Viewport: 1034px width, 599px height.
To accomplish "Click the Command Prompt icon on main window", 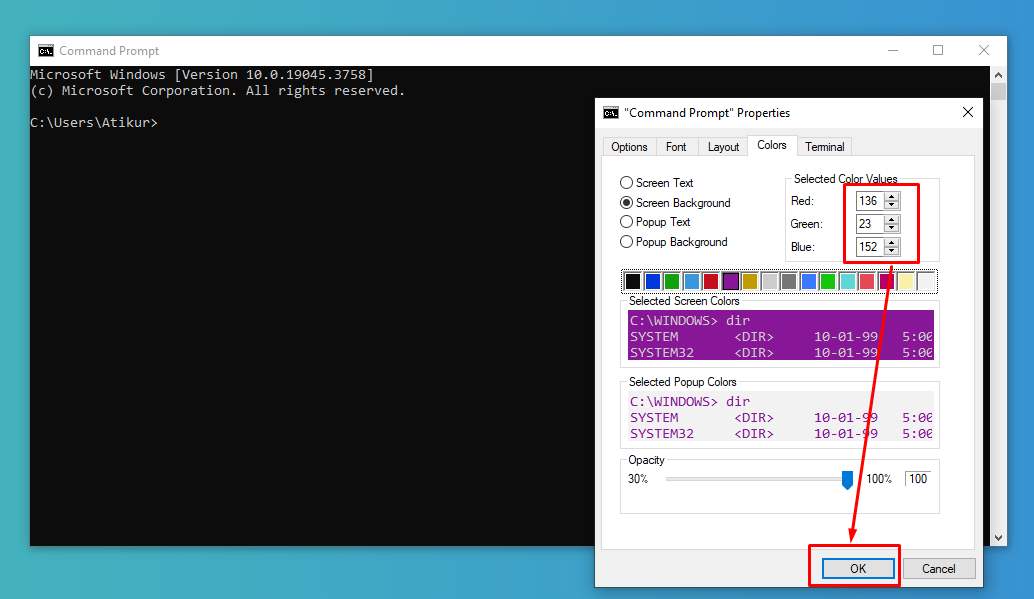I will pyautogui.click(x=45, y=50).
